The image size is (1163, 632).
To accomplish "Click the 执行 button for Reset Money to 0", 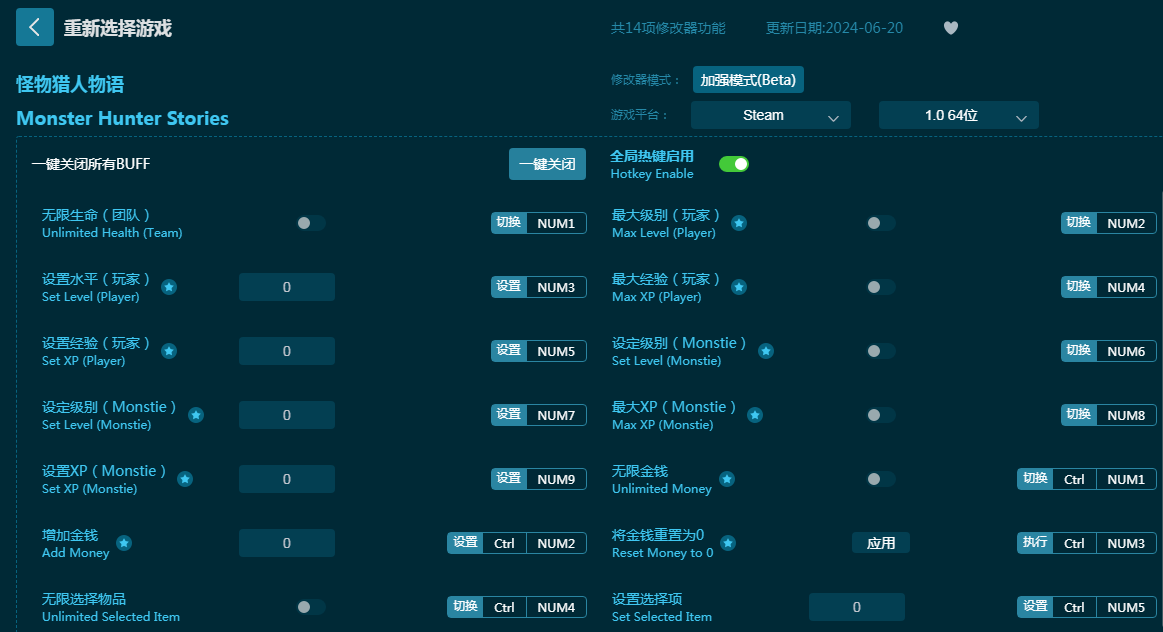I will 1035,542.
